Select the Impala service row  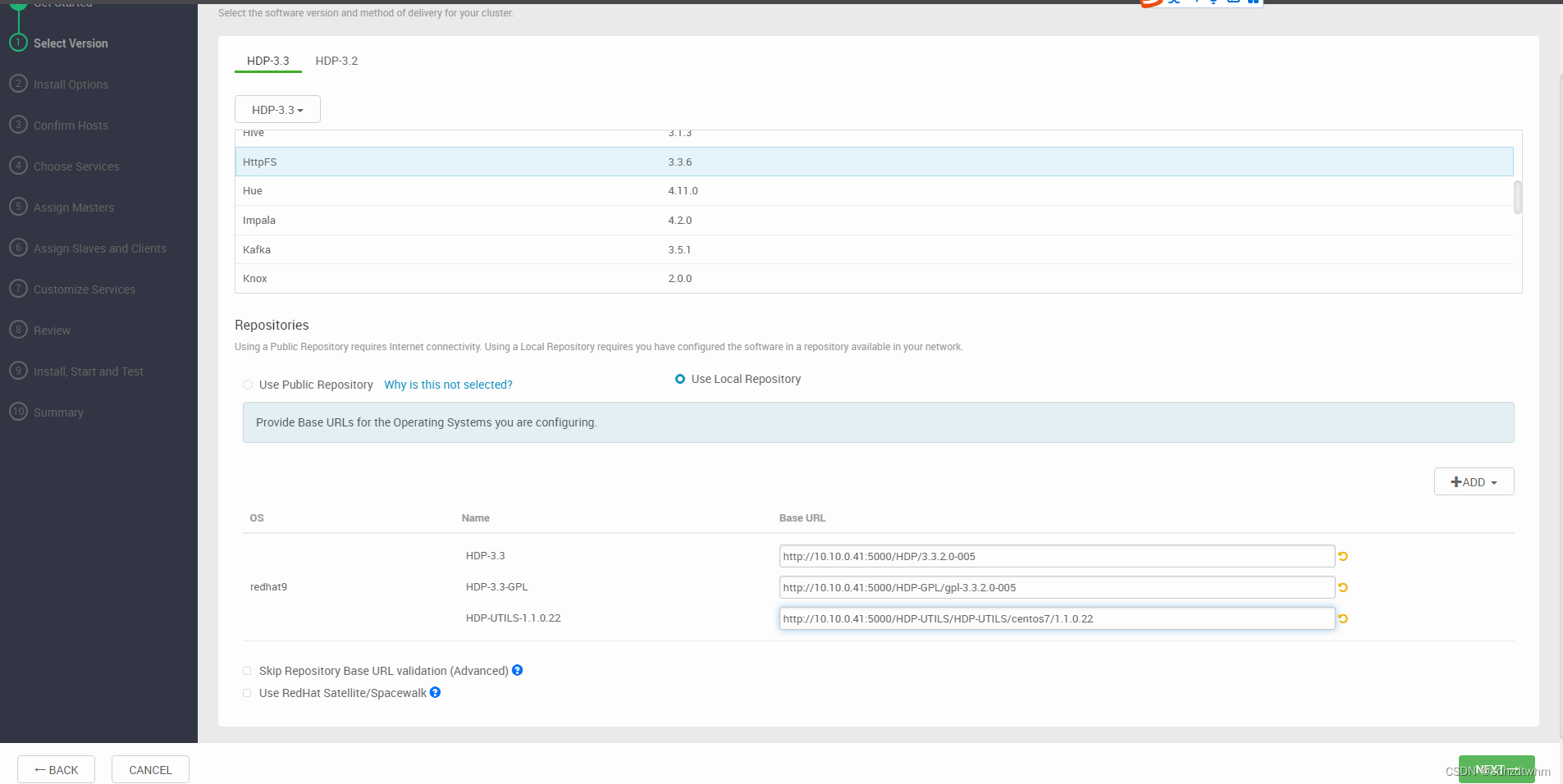pyautogui.click(x=874, y=220)
